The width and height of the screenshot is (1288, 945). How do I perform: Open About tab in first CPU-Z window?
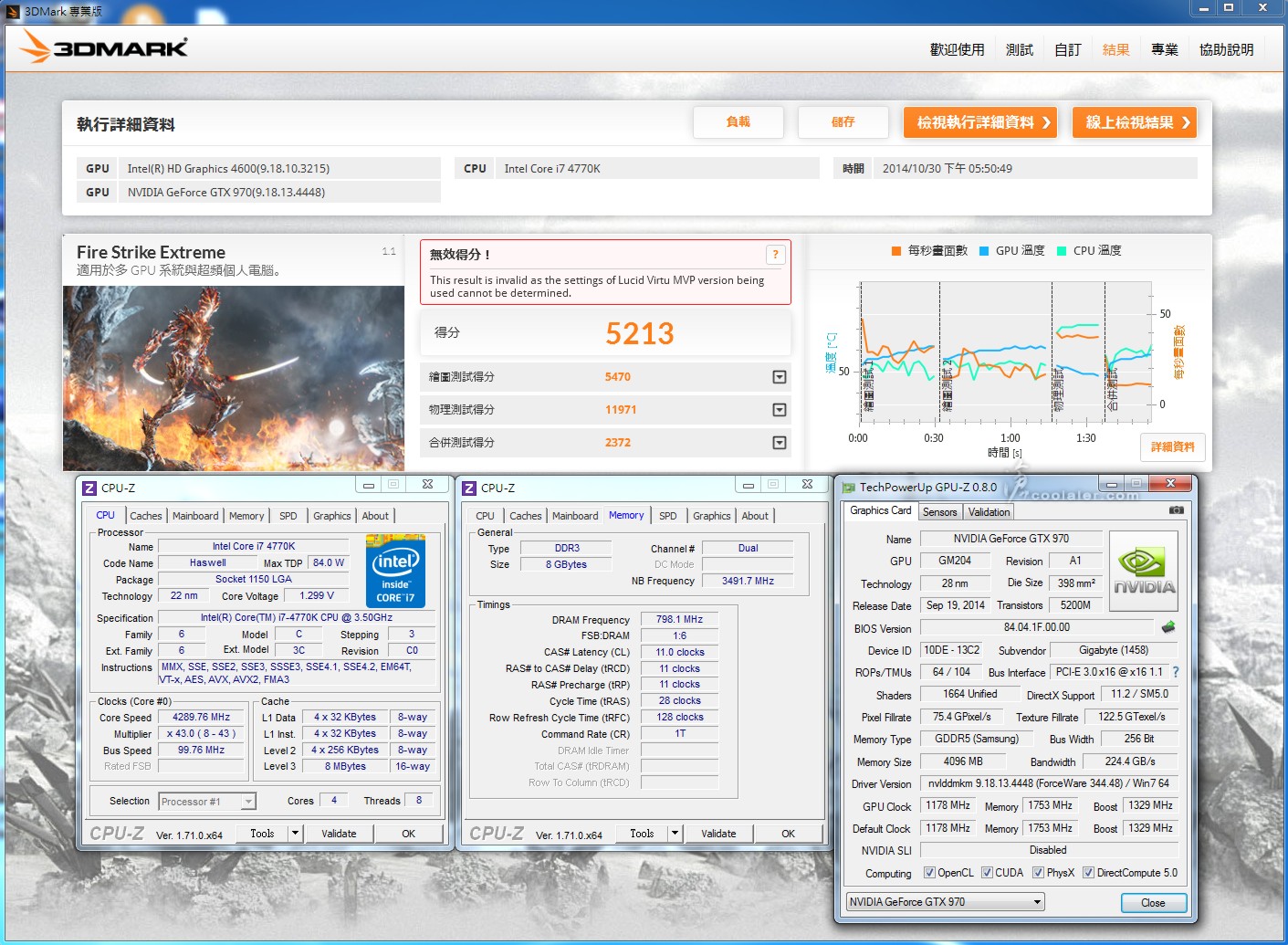point(375,516)
